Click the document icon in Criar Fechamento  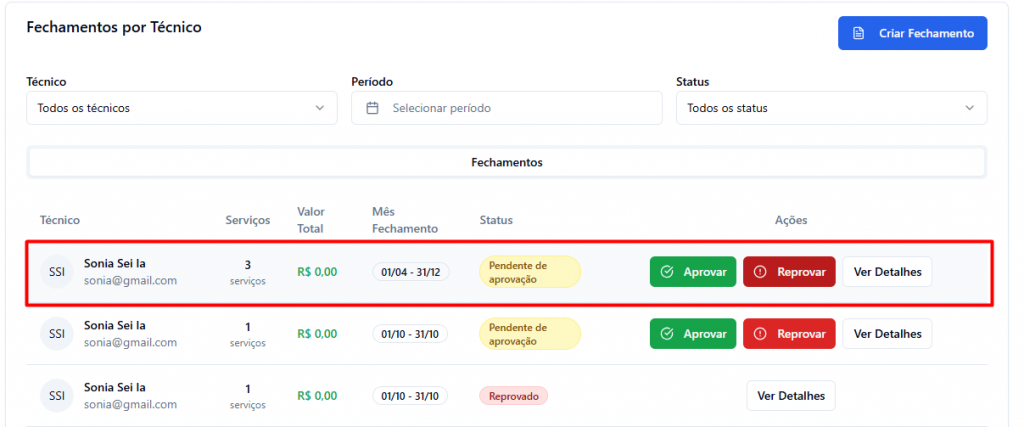858,33
